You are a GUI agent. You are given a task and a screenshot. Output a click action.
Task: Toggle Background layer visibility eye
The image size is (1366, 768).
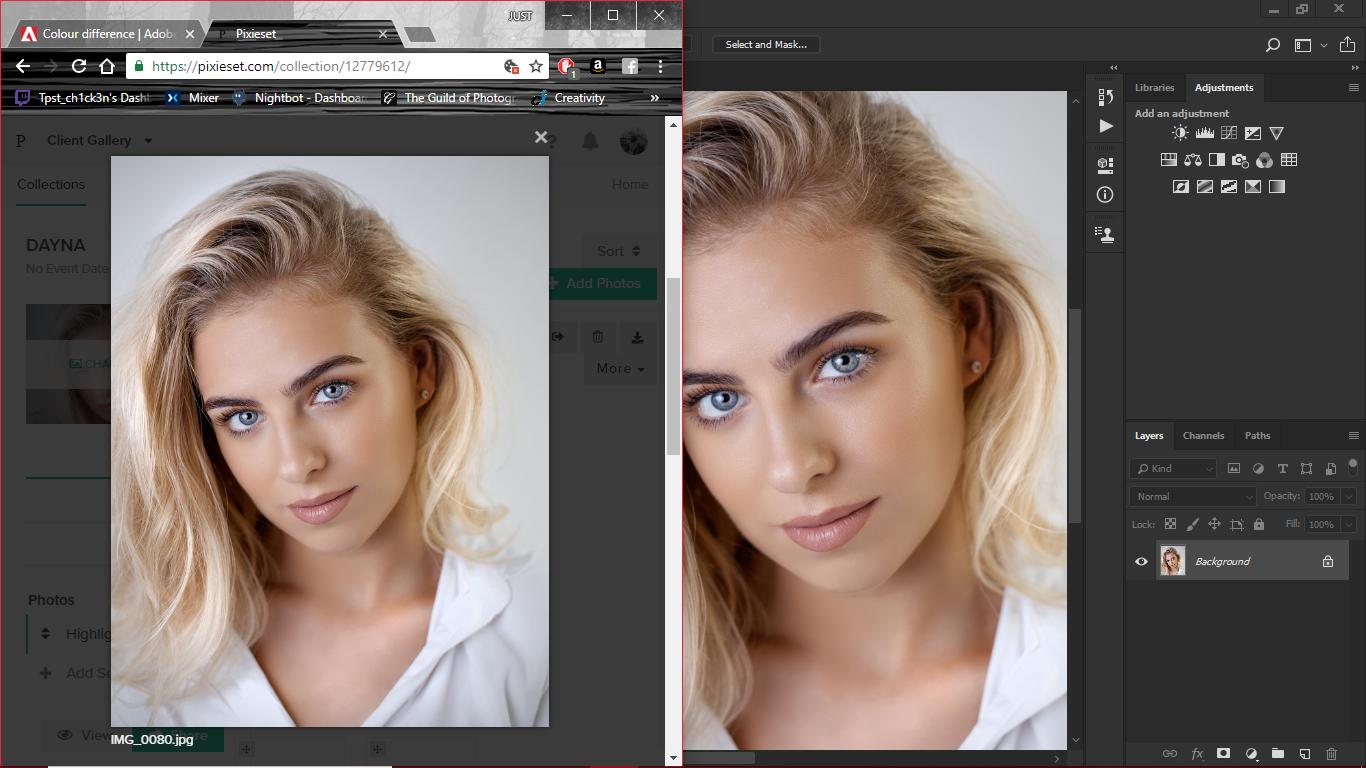click(1141, 561)
